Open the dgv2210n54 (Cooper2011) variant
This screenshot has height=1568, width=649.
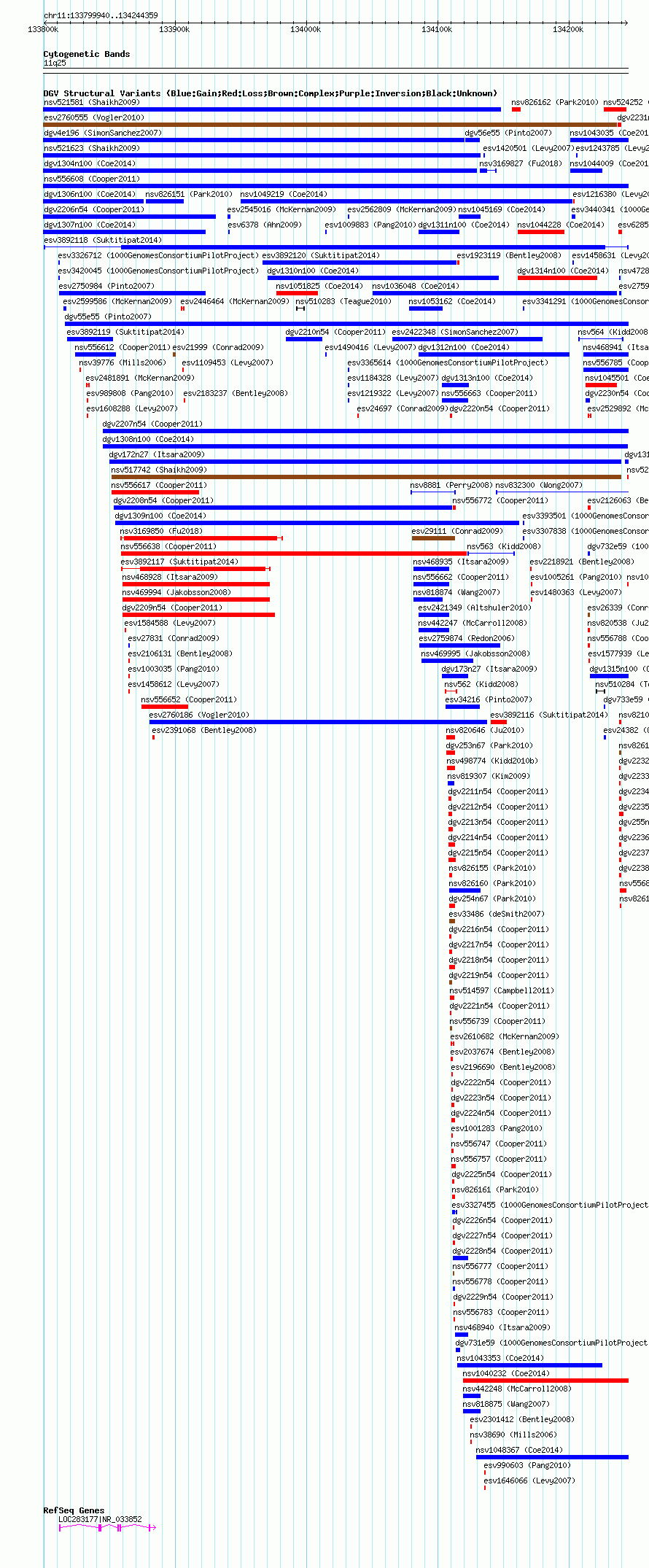(x=304, y=339)
